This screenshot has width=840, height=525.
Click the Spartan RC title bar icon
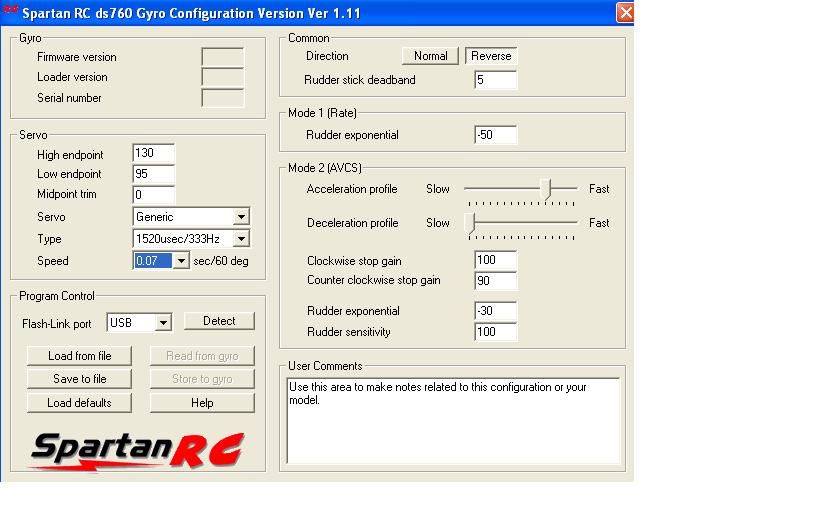pyautogui.click(x=11, y=12)
